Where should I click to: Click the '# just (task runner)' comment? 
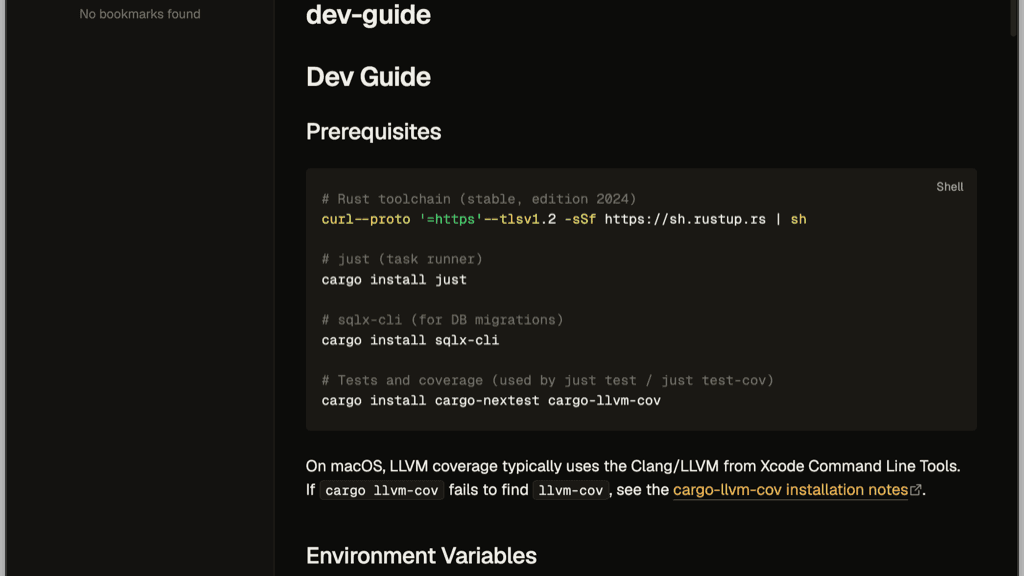(x=402, y=259)
